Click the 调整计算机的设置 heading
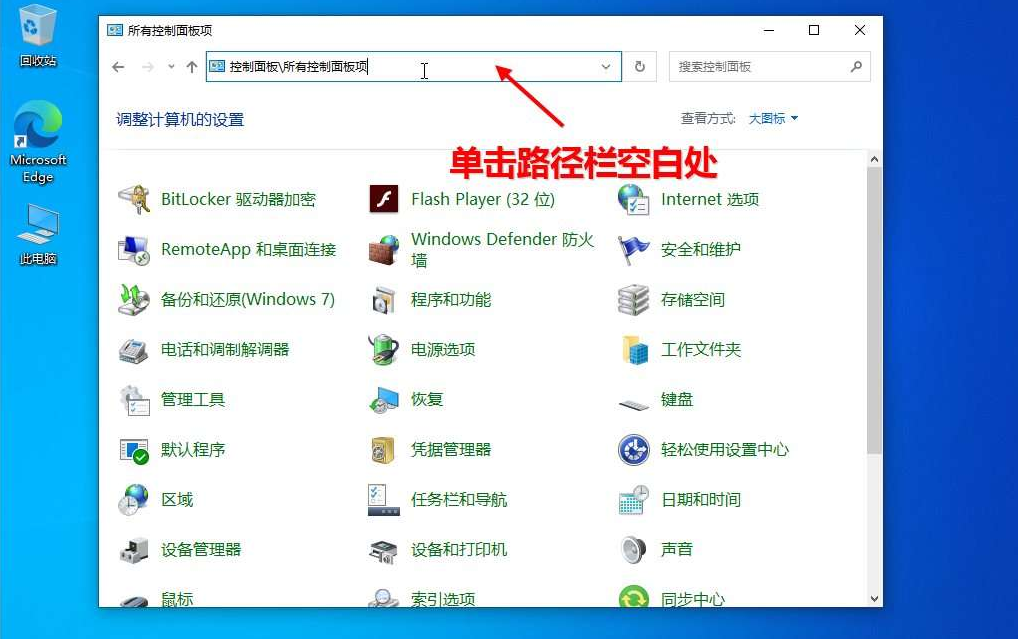The image size is (1018, 639). pyautogui.click(x=180, y=119)
